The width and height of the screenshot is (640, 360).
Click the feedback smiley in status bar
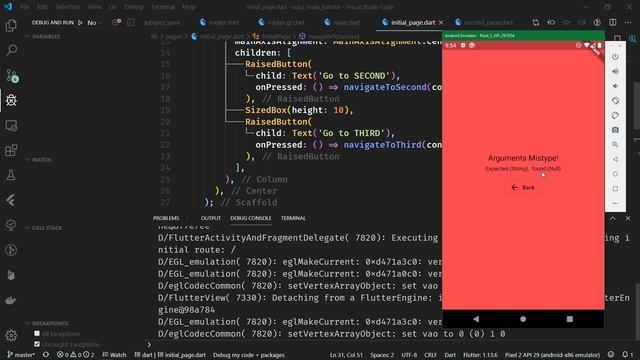[611, 355]
